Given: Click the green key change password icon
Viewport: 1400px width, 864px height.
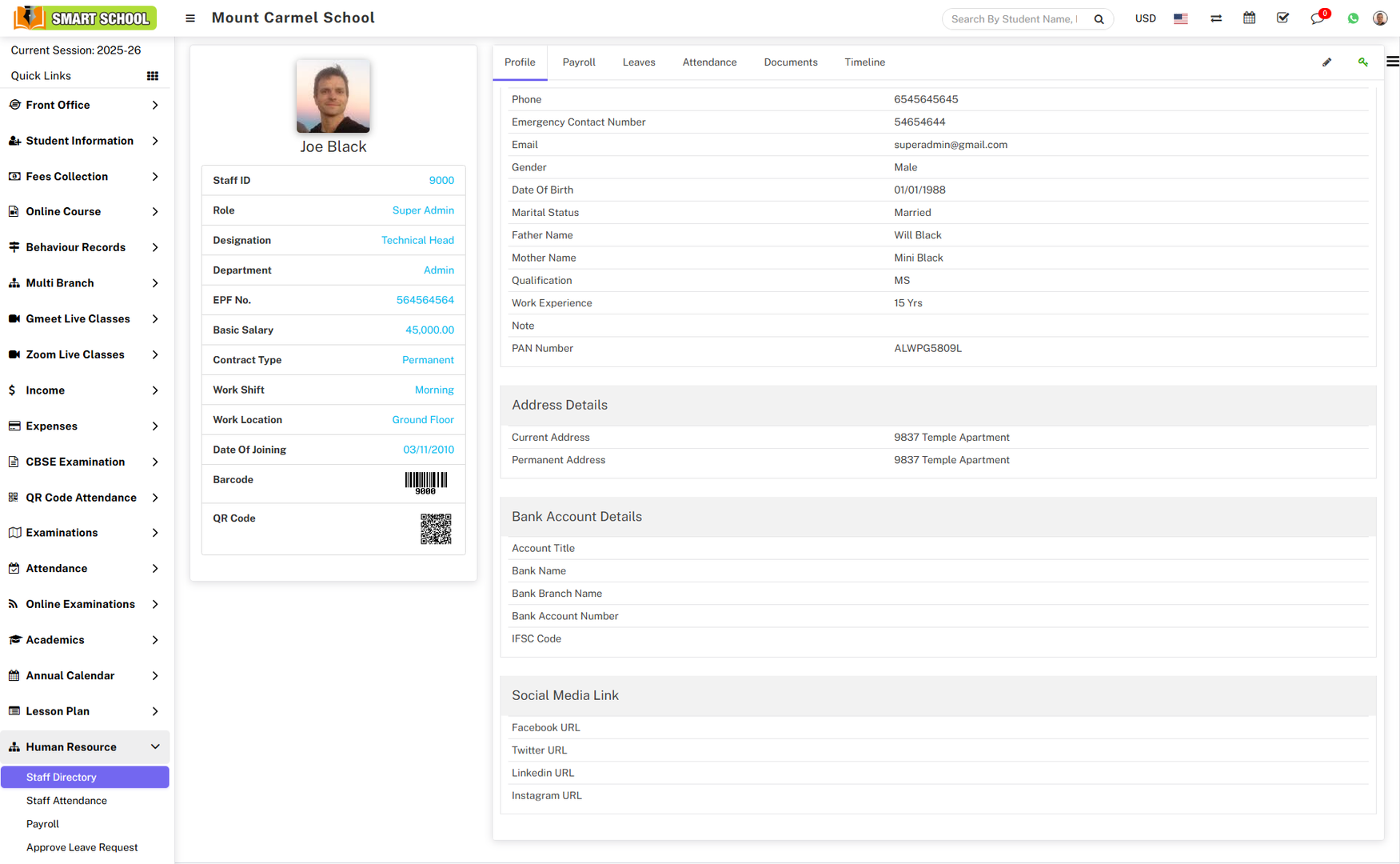Looking at the screenshot, I should click(1362, 62).
